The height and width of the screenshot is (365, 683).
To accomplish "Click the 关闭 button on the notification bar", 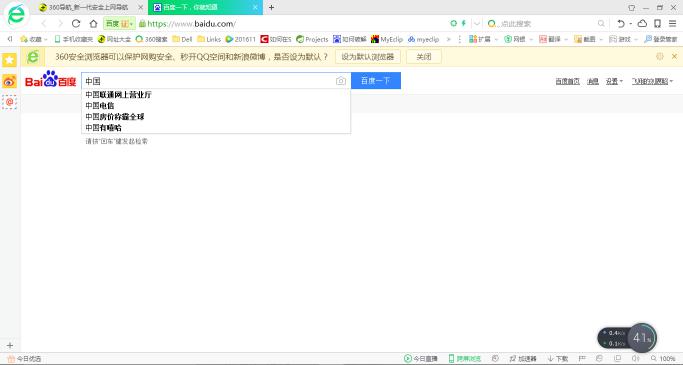I will 424,57.
